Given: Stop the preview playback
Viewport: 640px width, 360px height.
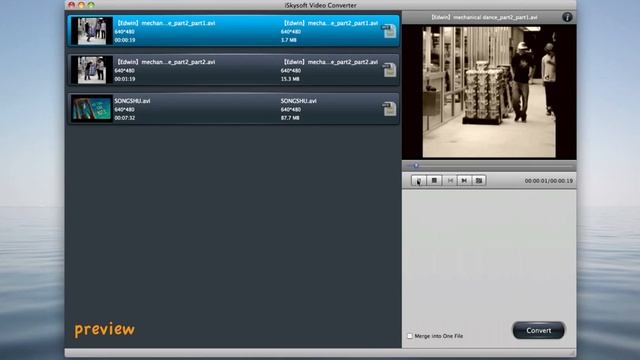Looking at the screenshot, I should 434,180.
